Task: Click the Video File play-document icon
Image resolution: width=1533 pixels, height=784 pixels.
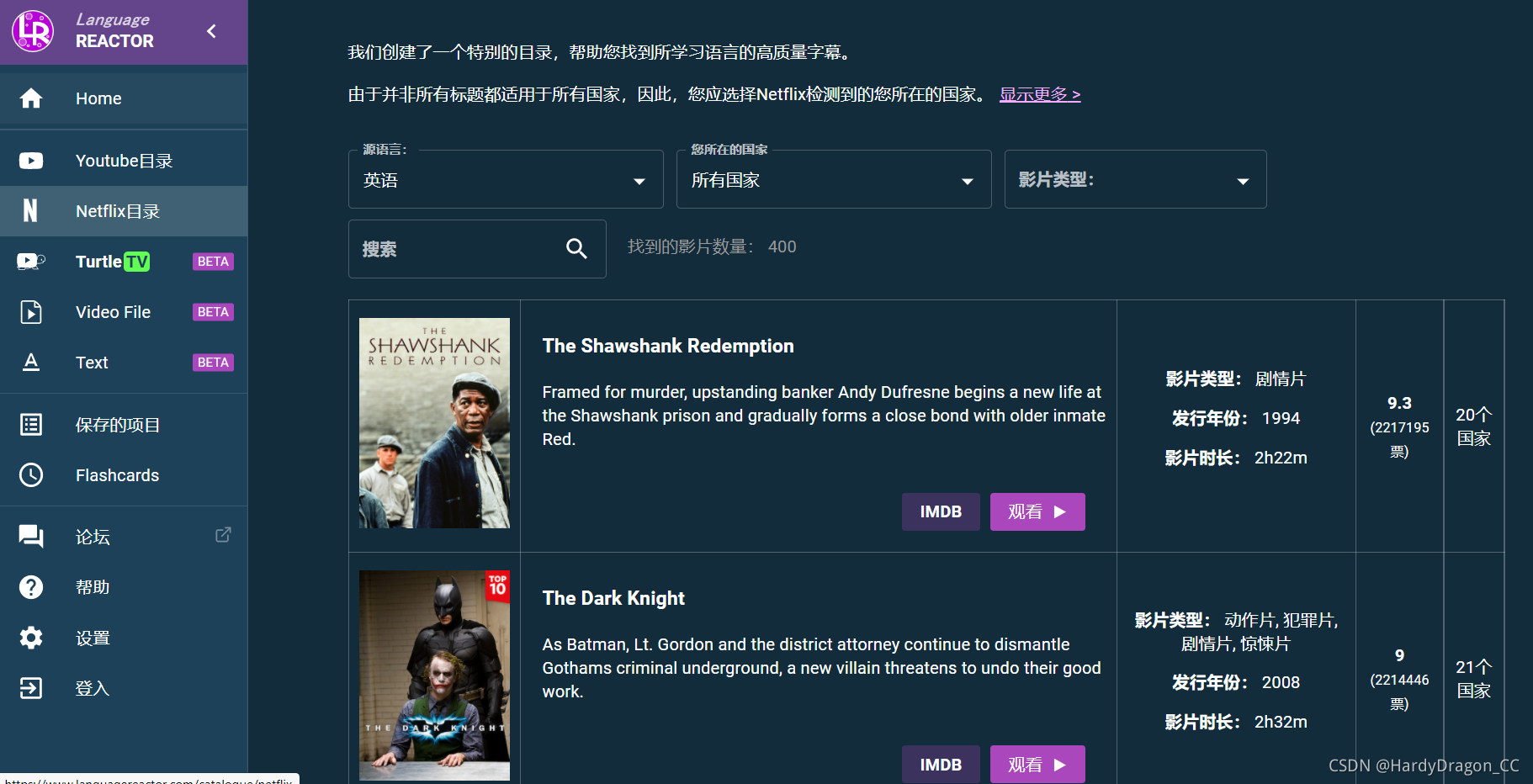Action: coord(31,312)
